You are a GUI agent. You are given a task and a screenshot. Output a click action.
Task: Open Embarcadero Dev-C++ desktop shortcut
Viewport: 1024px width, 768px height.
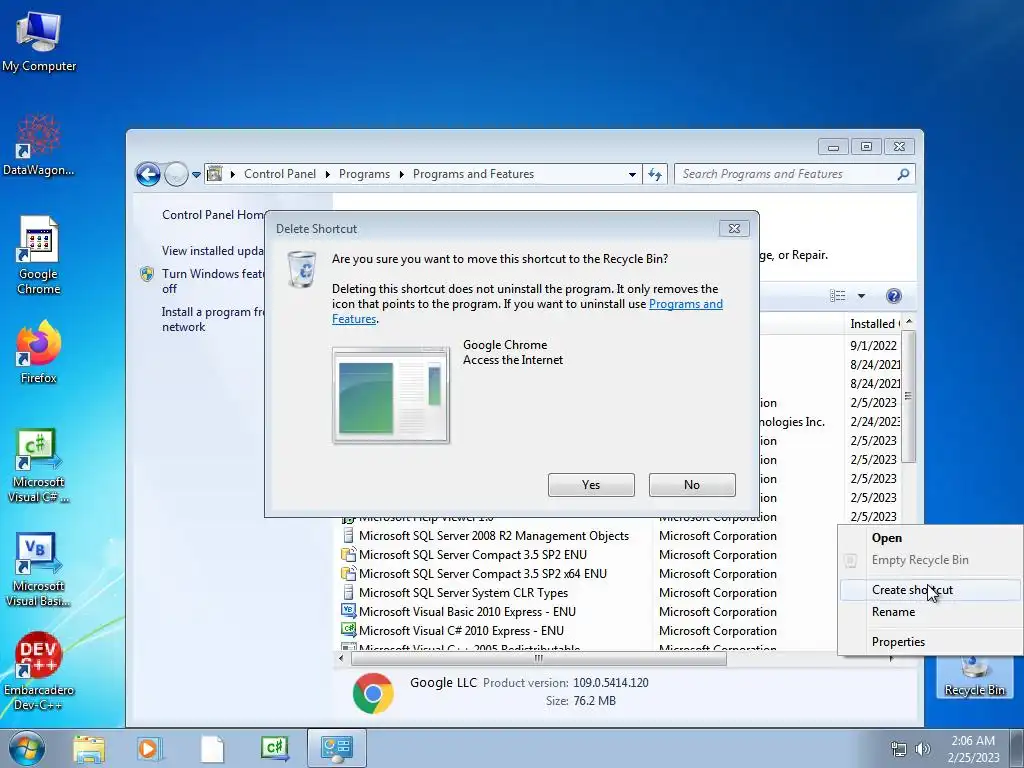click(39, 671)
